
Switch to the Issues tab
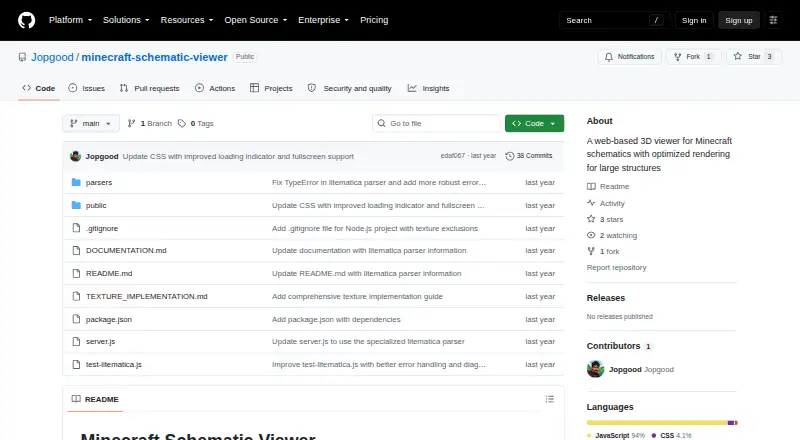(87, 88)
